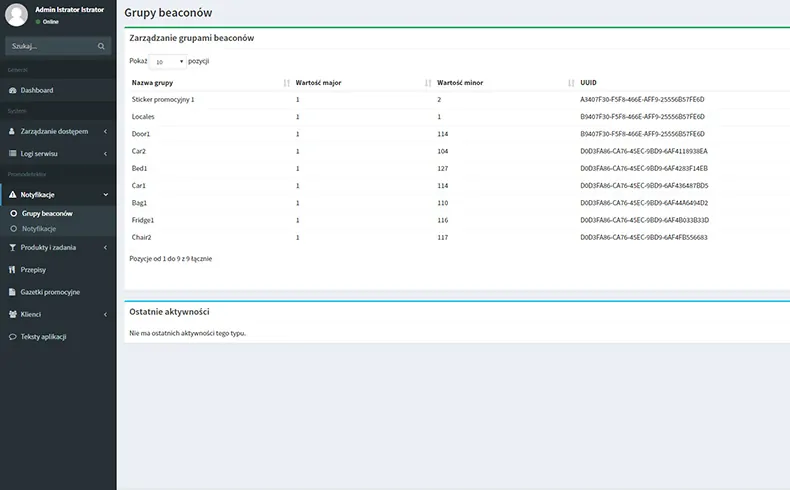
Task: Click the Dashboard gauge icon
Action: 12,91
